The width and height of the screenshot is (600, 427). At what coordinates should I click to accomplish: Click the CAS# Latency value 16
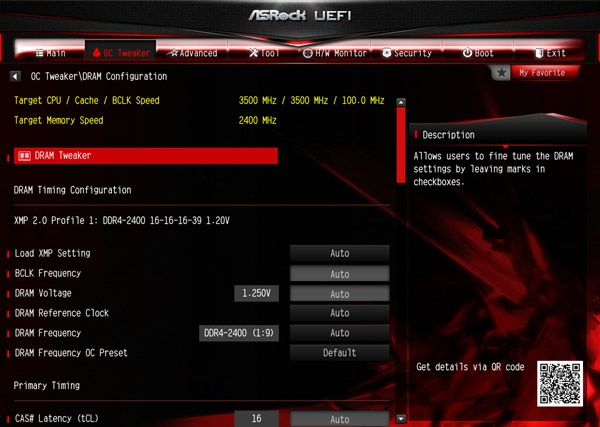click(x=256, y=419)
